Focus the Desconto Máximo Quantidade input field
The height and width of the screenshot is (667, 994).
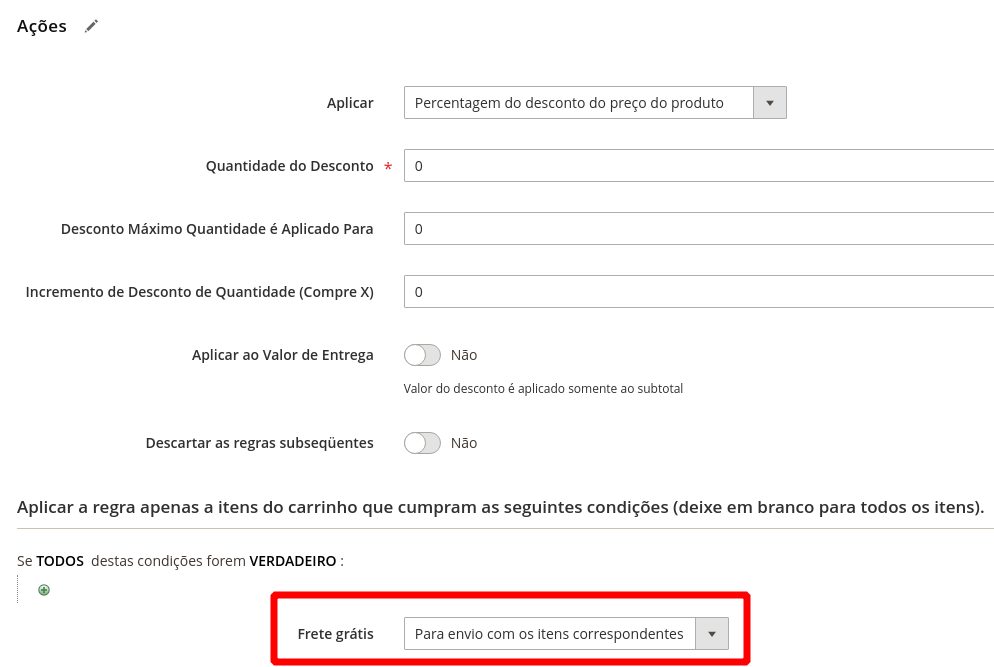pos(699,229)
